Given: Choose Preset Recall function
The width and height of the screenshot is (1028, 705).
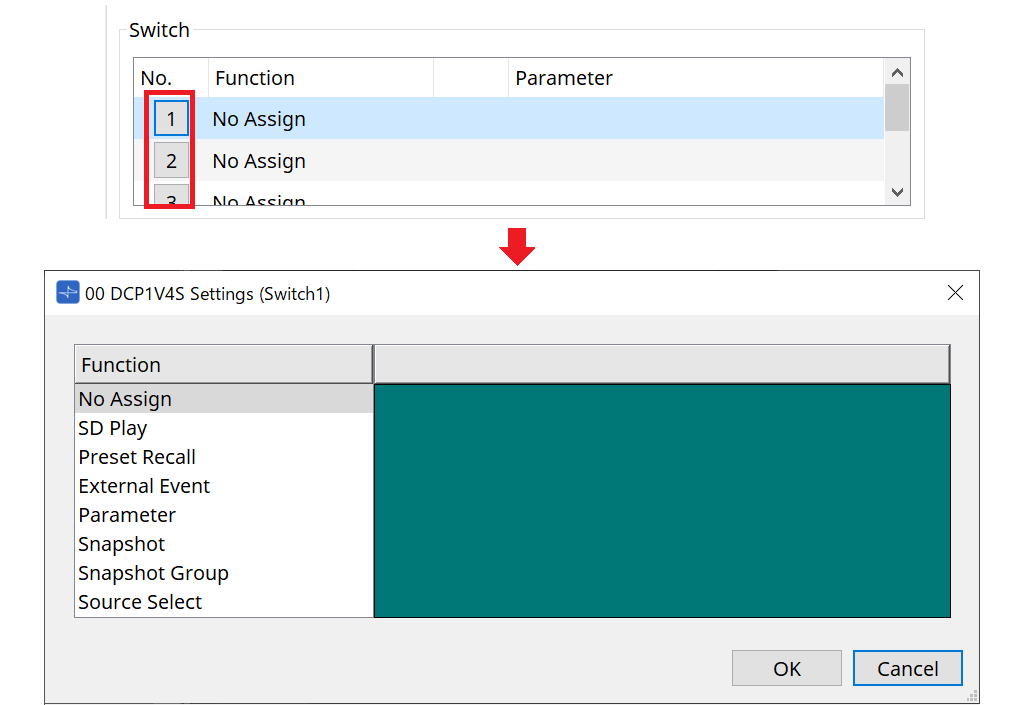Looking at the screenshot, I should (x=137, y=457).
